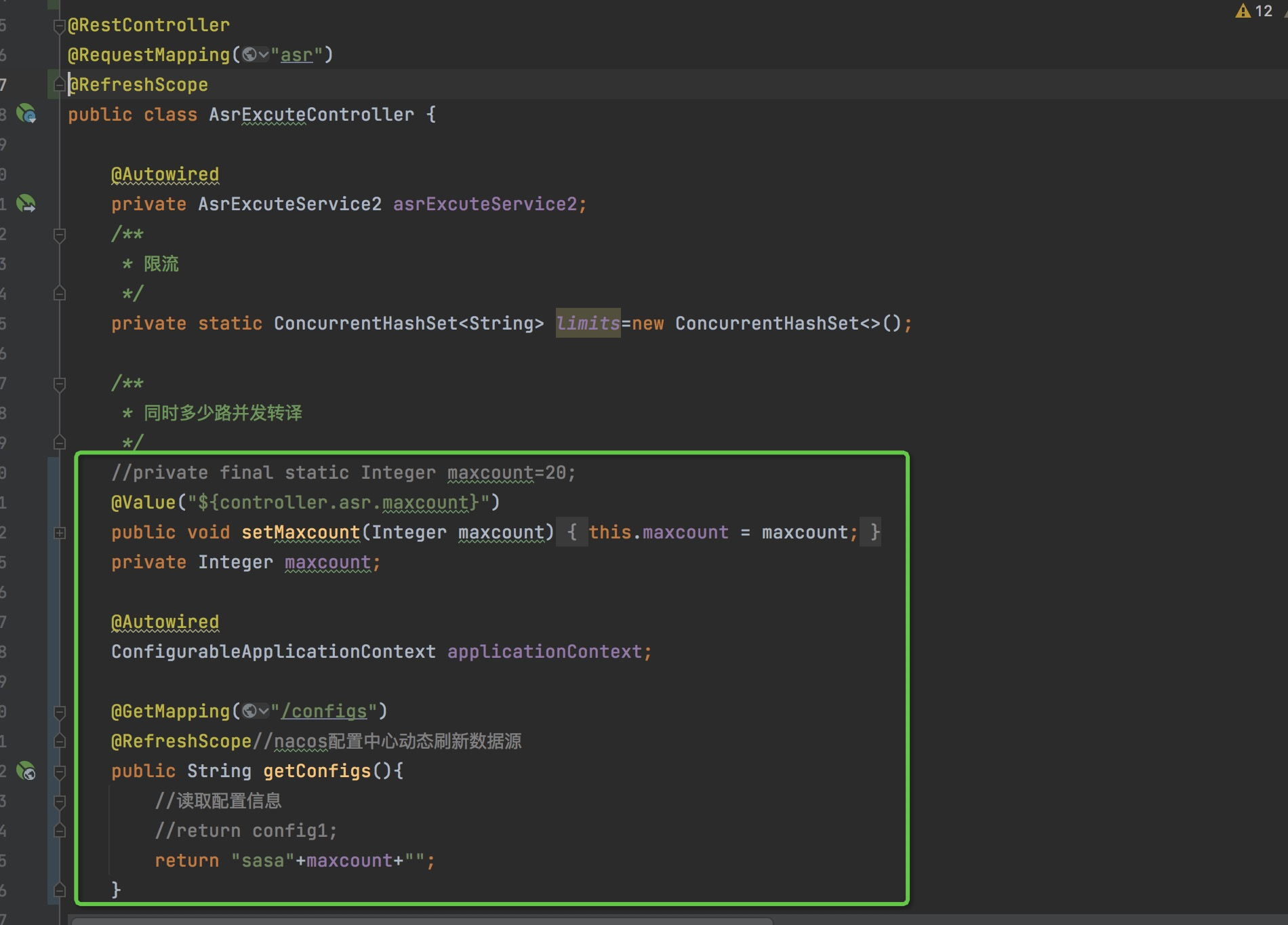Click the AsrExcuteService2 type name
Image resolution: width=1288 pixels, height=925 pixels.
pos(289,204)
